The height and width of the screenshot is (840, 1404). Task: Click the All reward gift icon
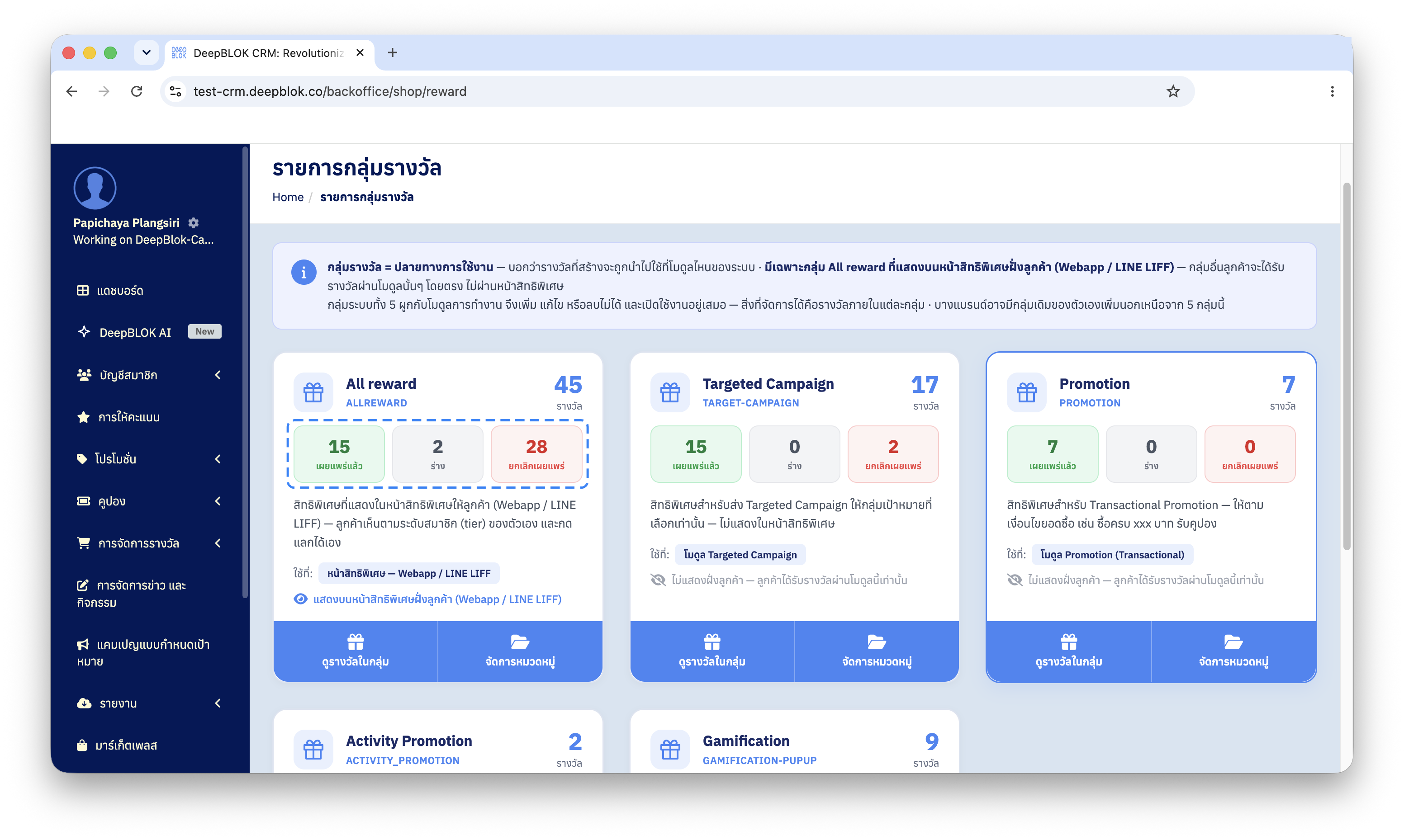click(x=313, y=392)
